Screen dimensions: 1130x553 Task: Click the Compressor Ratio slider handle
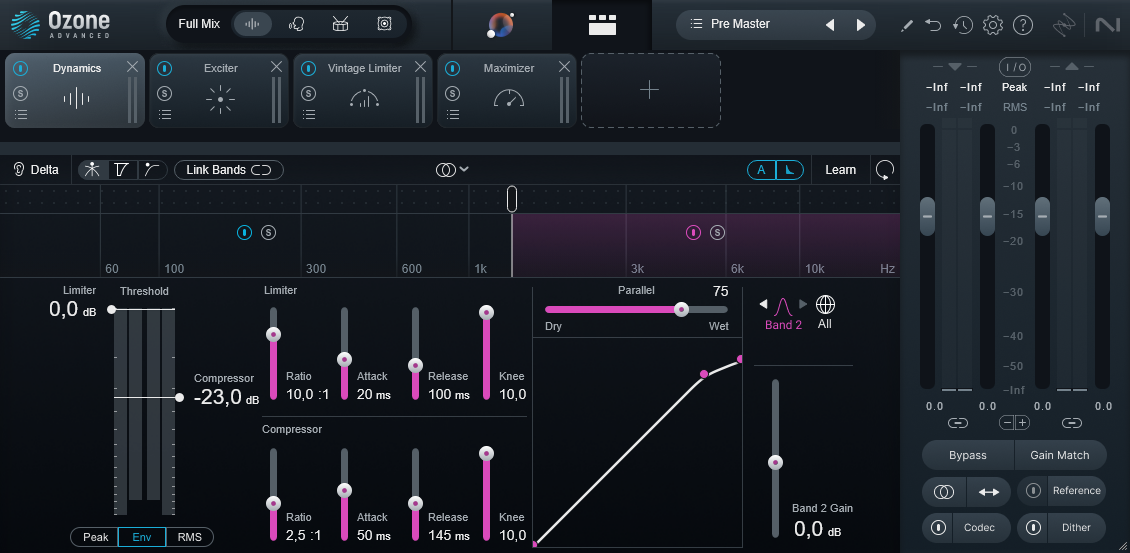coord(273,503)
